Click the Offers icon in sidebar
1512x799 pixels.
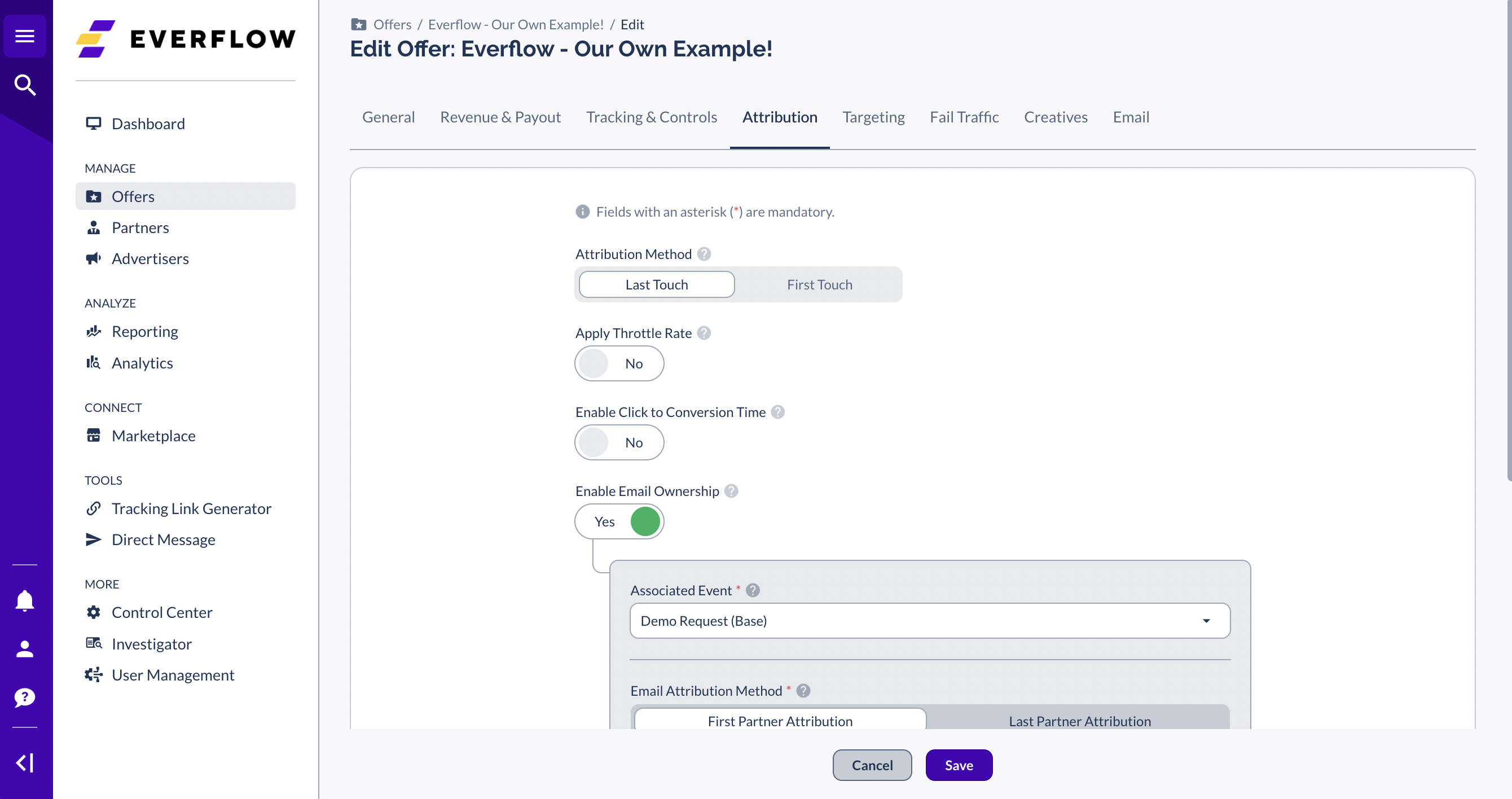tap(94, 196)
